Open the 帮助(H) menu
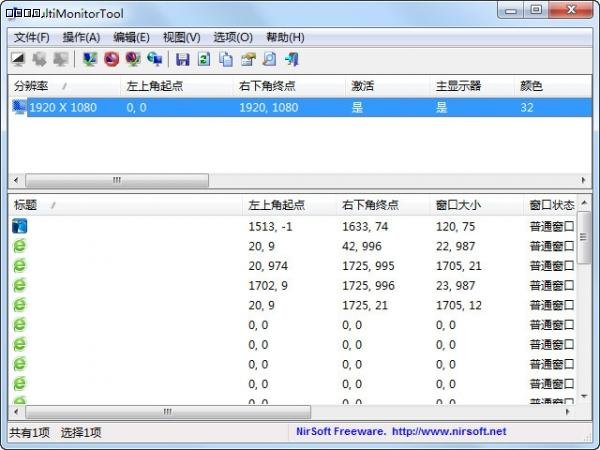Screen dimensions: 600x450 coord(285,38)
